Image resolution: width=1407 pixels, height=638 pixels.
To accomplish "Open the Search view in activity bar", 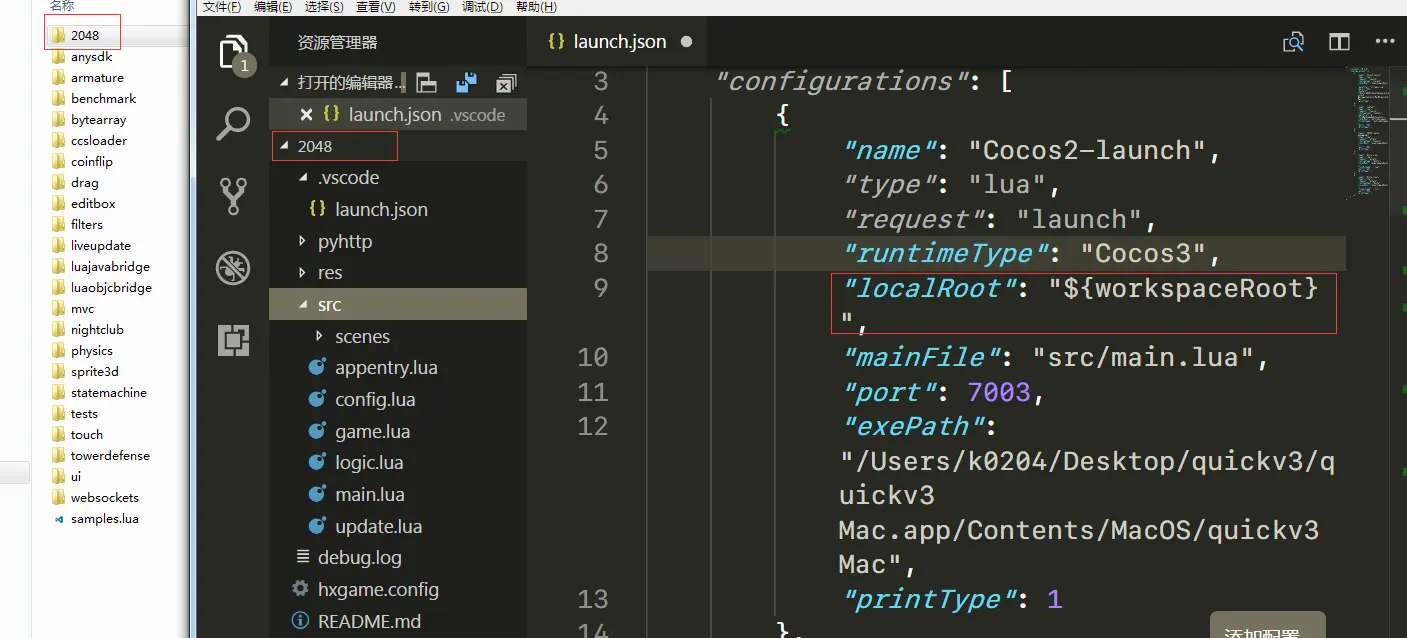I will click(233, 124).
